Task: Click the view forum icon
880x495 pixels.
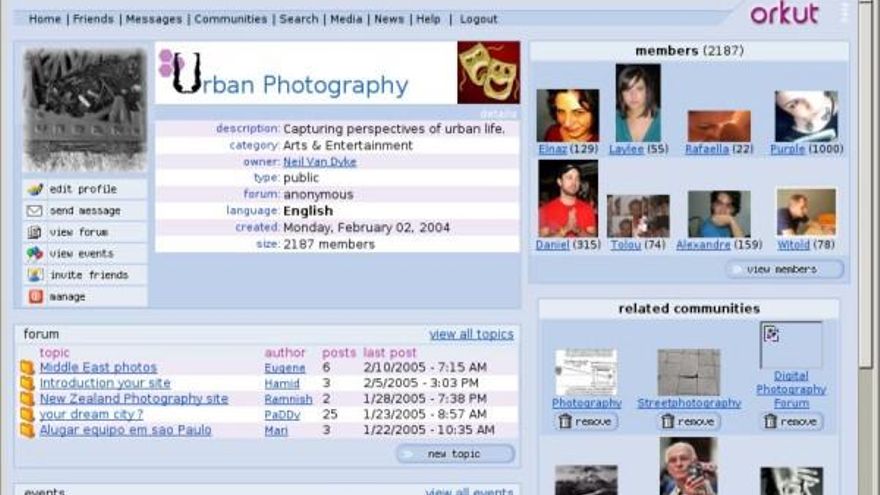Action: 35,232
